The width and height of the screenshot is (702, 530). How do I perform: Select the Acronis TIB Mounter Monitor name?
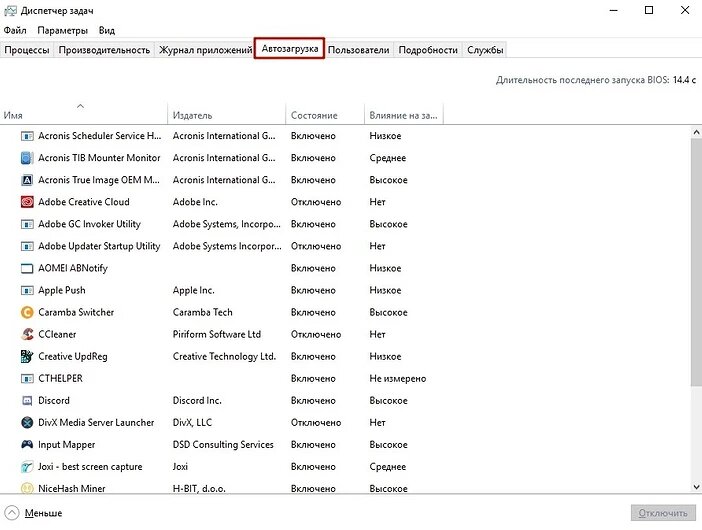coord(99,158)
